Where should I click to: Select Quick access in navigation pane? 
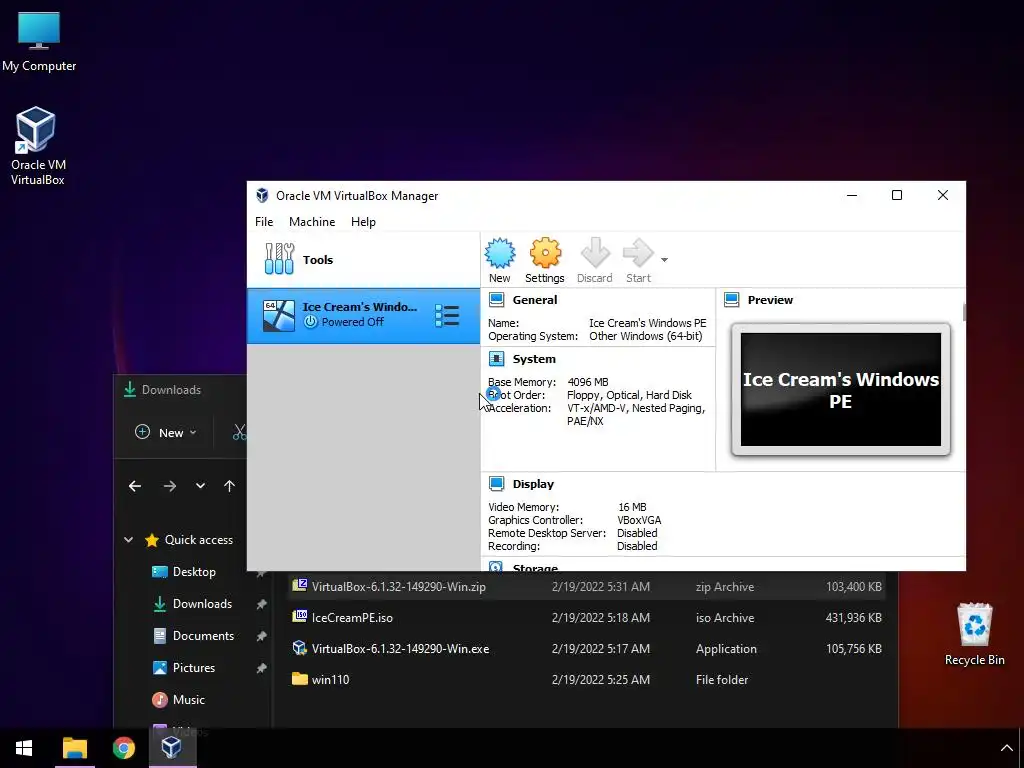199,540
